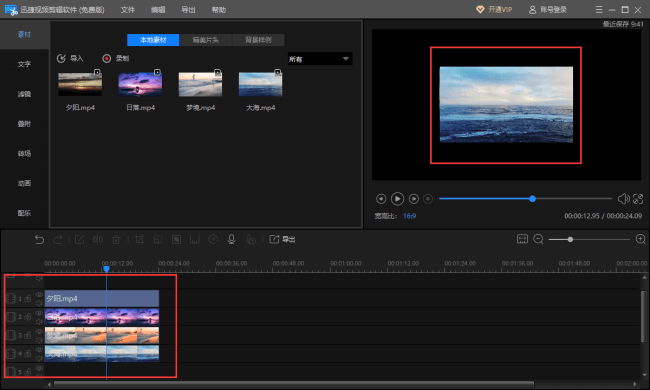Mute track 3 speaker icon
Image resolution: width=650 pixels, height=390 pixels.
pos(39,339)
